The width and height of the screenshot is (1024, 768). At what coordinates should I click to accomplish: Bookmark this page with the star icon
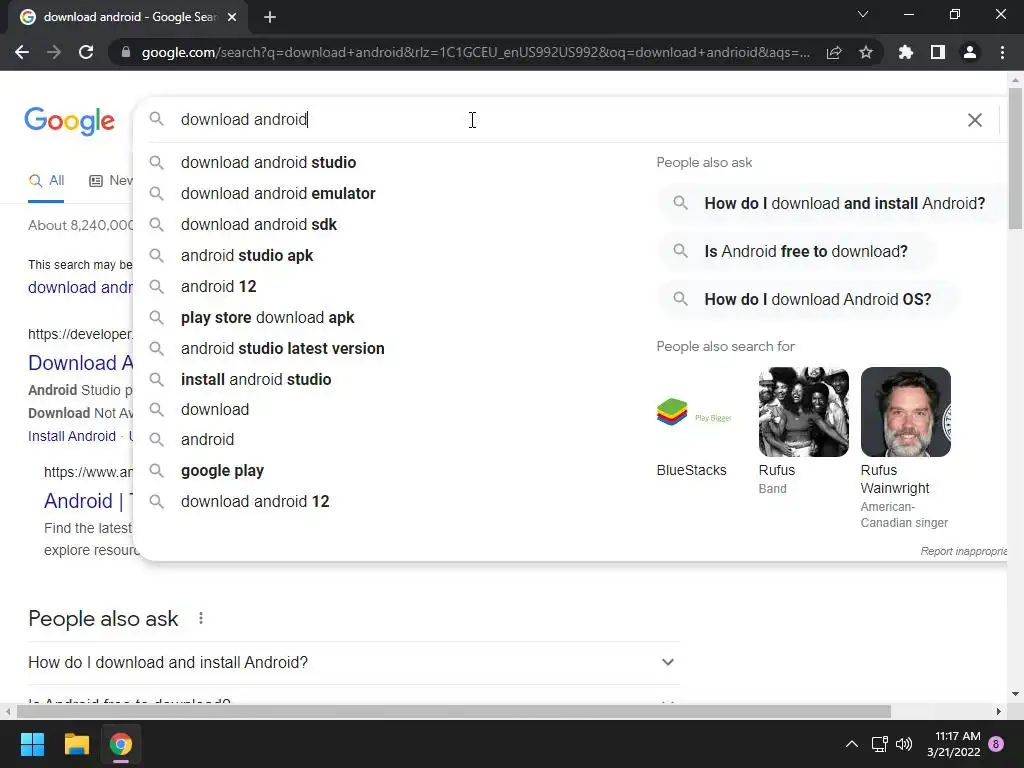coord(866,52)
